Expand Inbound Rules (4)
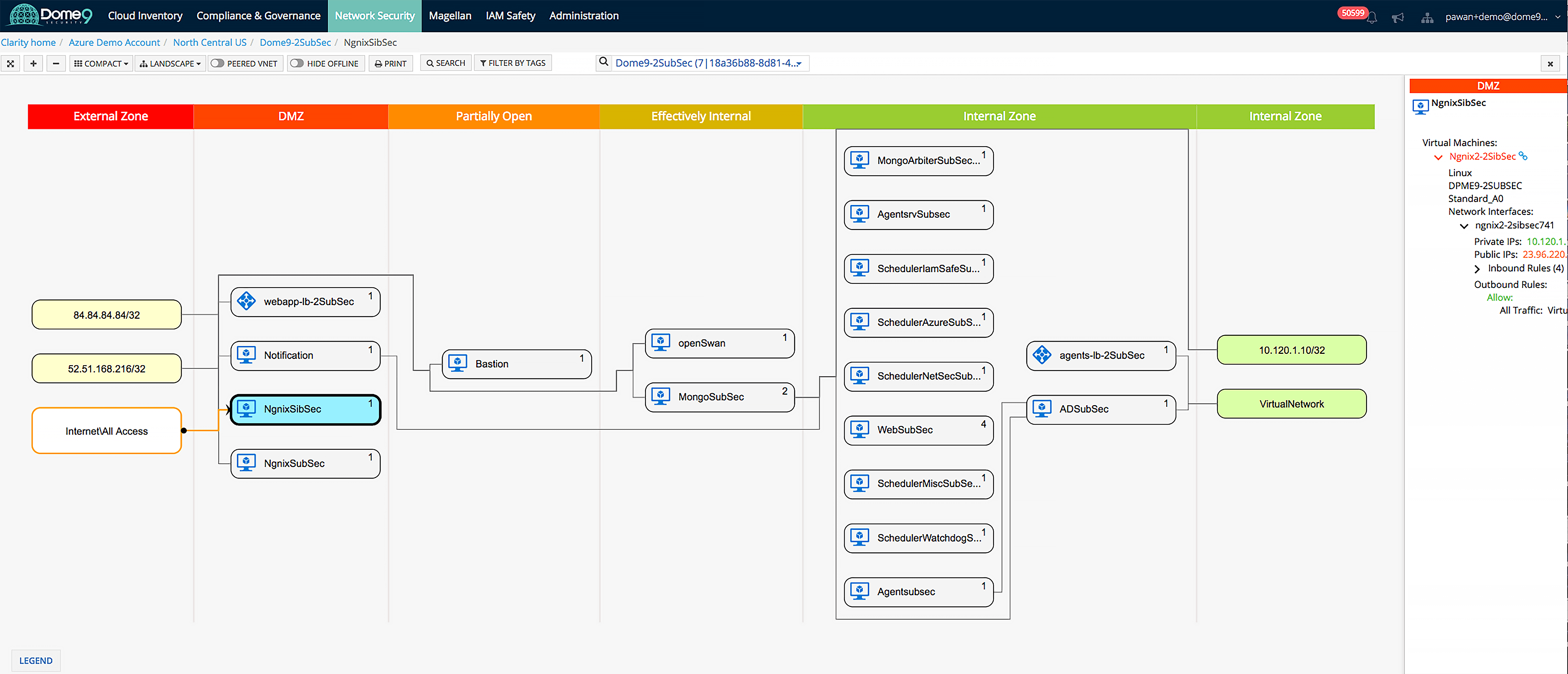The height and width of the screenshot is (674, 1568). 1477,269
